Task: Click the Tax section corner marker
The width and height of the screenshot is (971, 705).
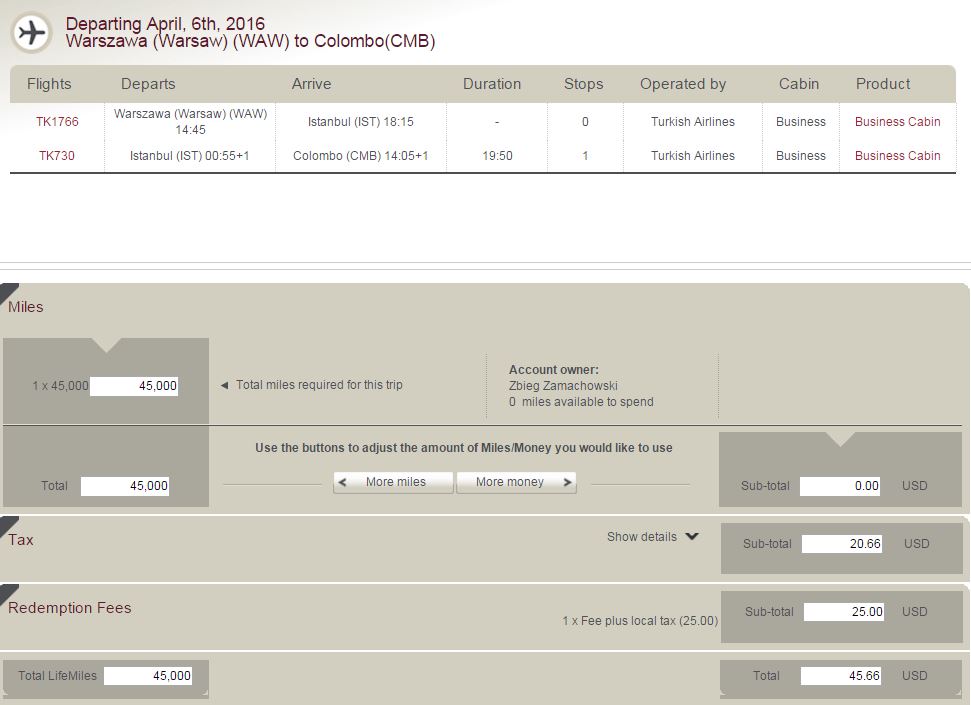Action: tap(9, 525)
